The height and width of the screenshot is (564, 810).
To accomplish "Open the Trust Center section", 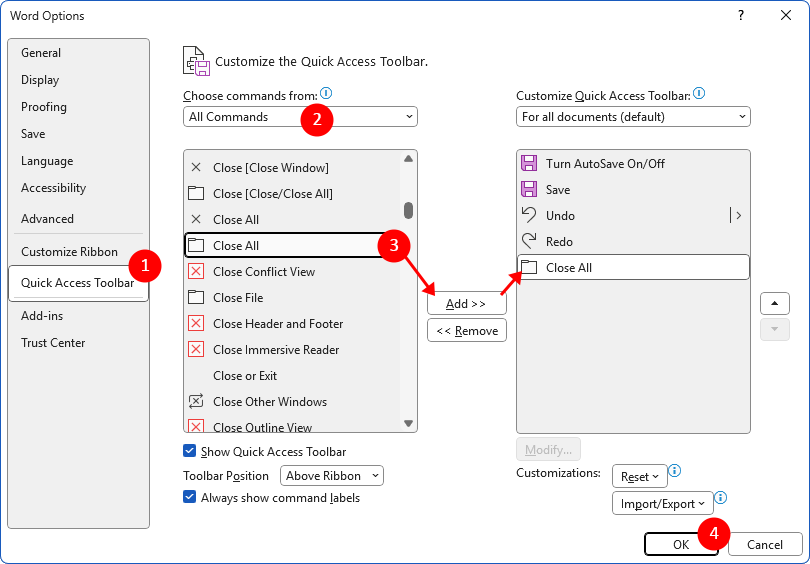I will click(x=53, y=343).
